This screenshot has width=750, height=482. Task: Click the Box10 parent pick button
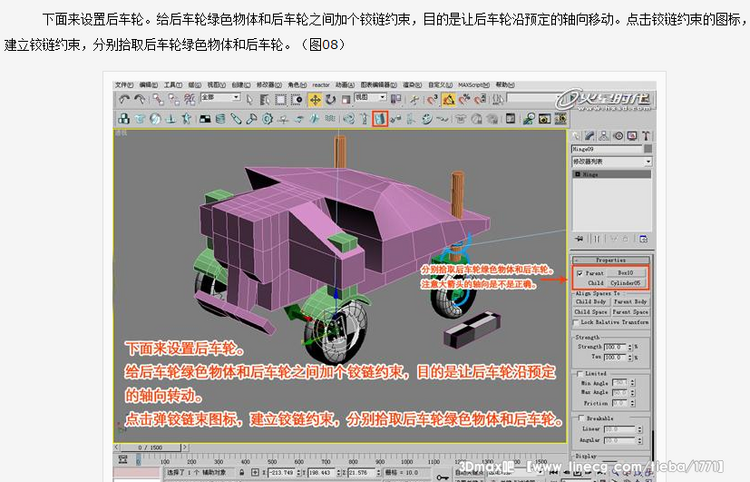pos(625,273)
